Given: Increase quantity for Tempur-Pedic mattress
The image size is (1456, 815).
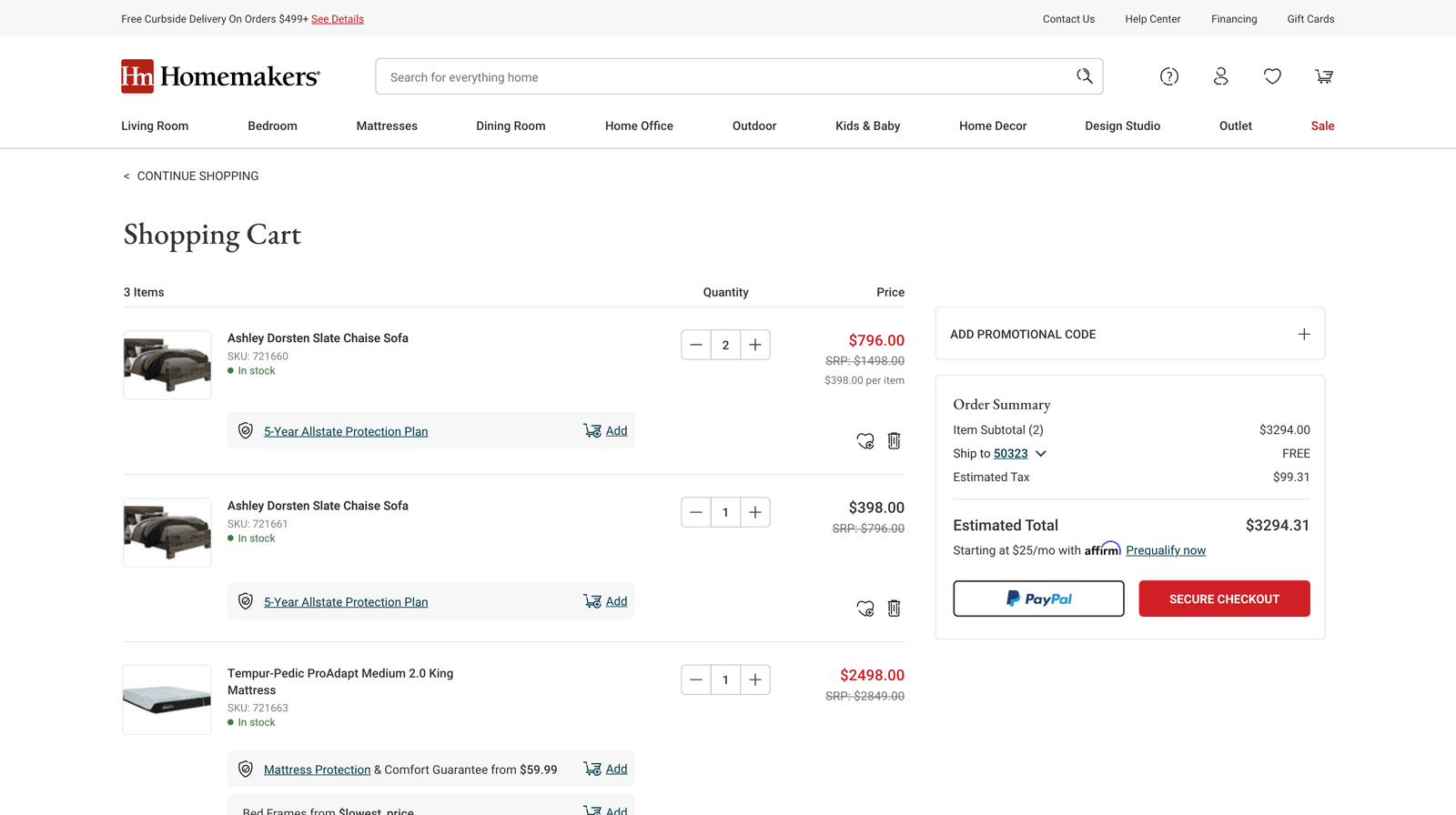Looking at the screenshot, I should point(755,679).
